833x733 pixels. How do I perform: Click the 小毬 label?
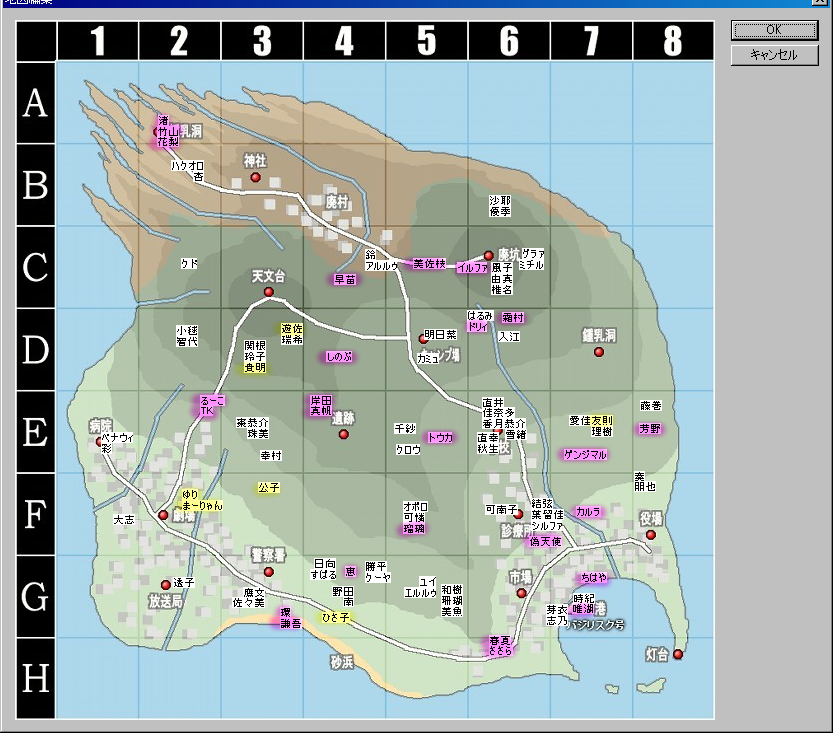click(187, 331)
